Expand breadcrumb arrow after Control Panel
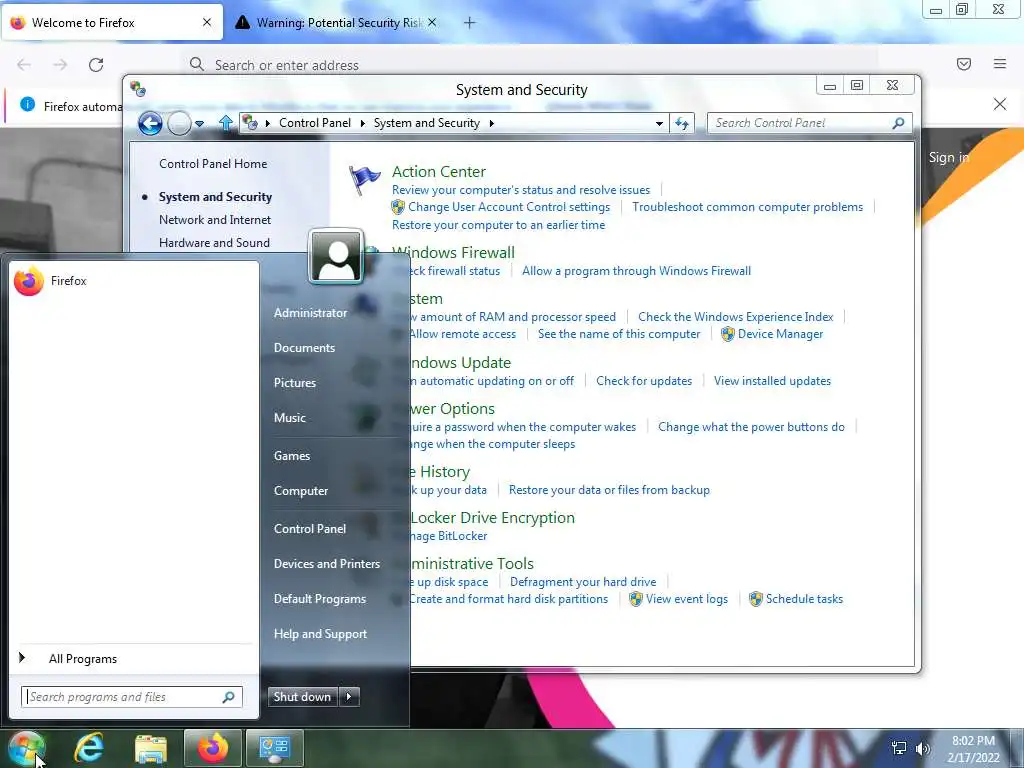 (362, 123)
